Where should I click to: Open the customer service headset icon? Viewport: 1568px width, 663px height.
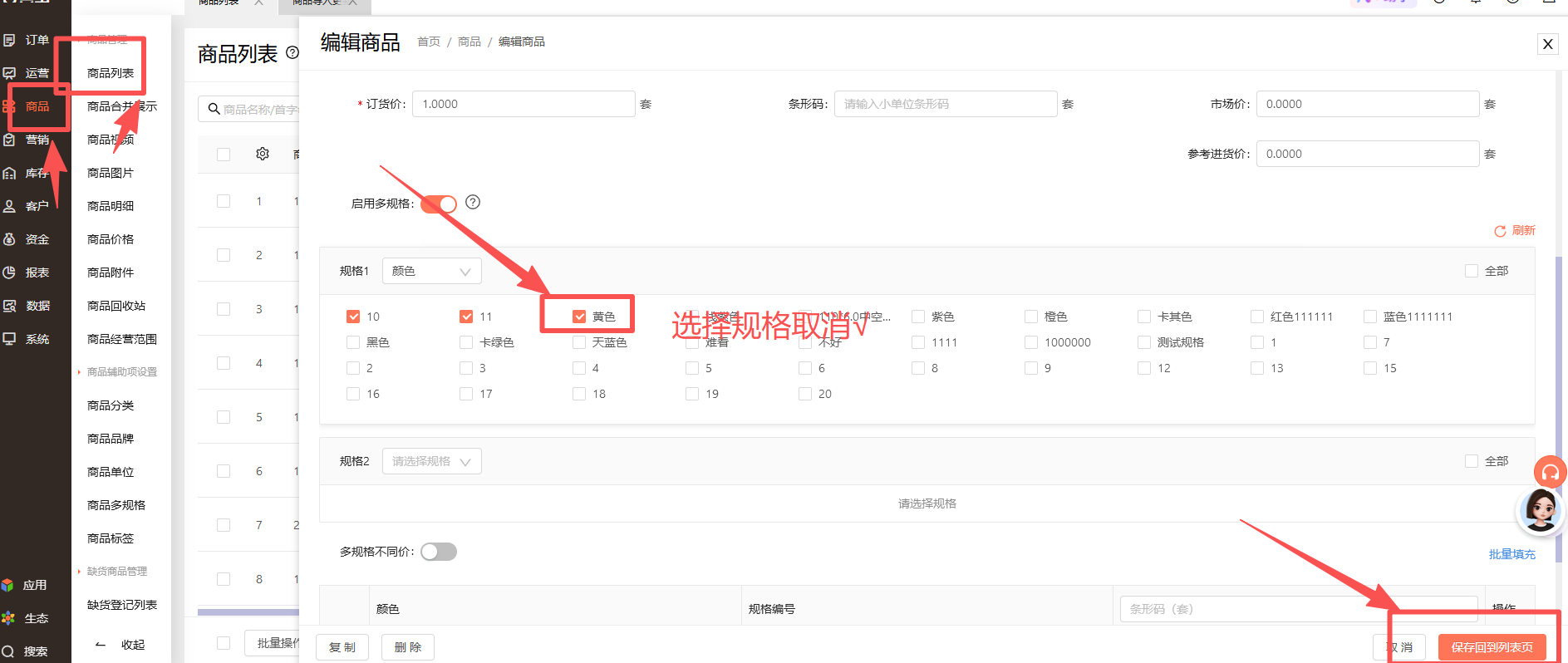1551,473
